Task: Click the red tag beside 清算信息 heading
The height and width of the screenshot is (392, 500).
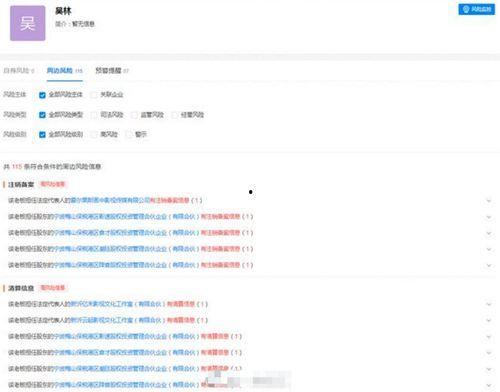Action: pyautogui.click(x=53, y=288)
